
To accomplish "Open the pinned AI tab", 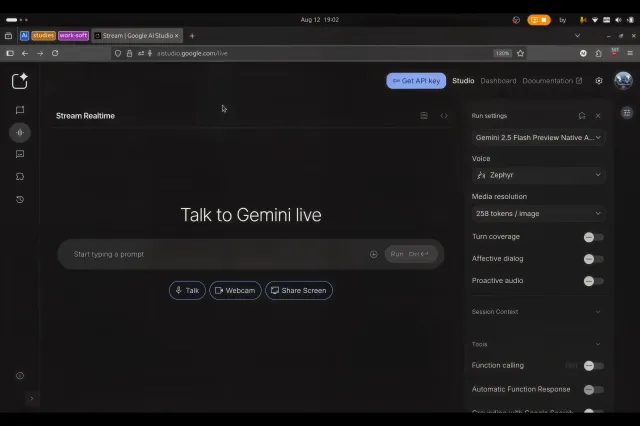I will click(x=24, y=36).
